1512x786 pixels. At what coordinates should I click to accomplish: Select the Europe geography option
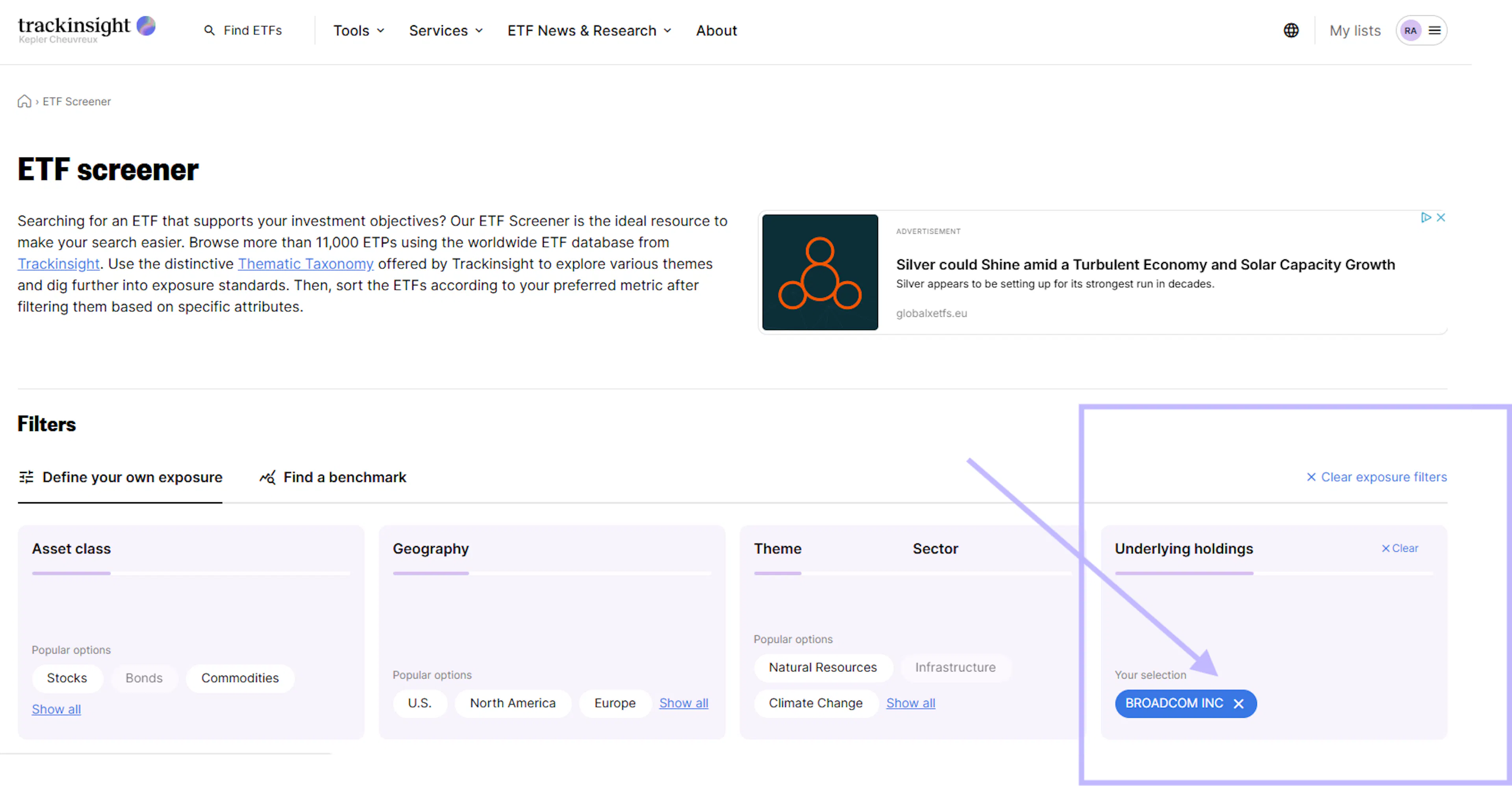coord(615,703)
